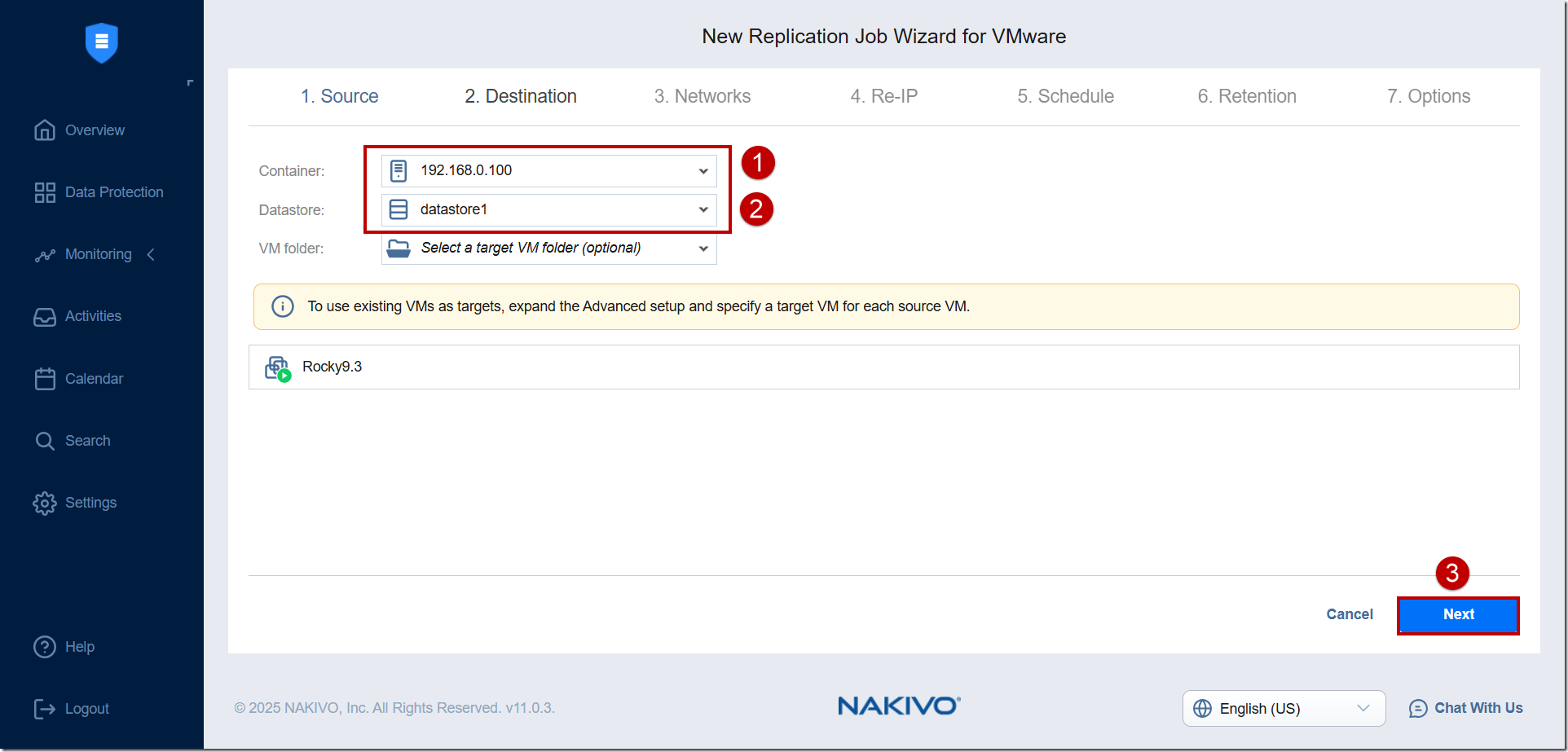The height and width of the screenshot is (752, 1568).
Task: Click the folder icon in VM folder field
Action: click(399, 248)
